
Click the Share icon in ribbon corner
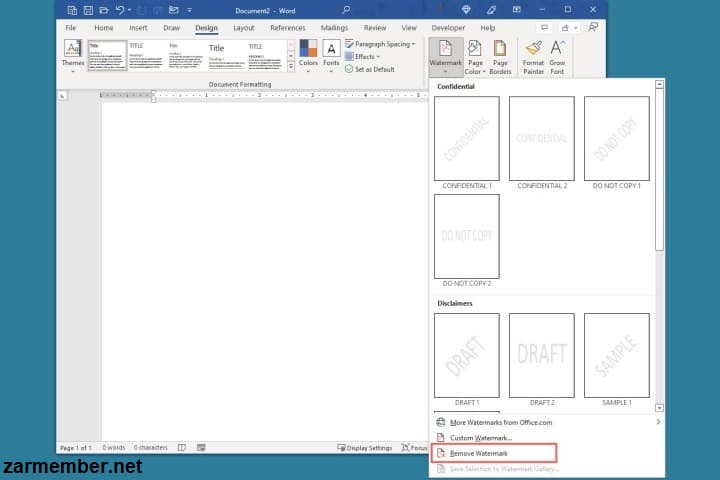coord(565,28)
